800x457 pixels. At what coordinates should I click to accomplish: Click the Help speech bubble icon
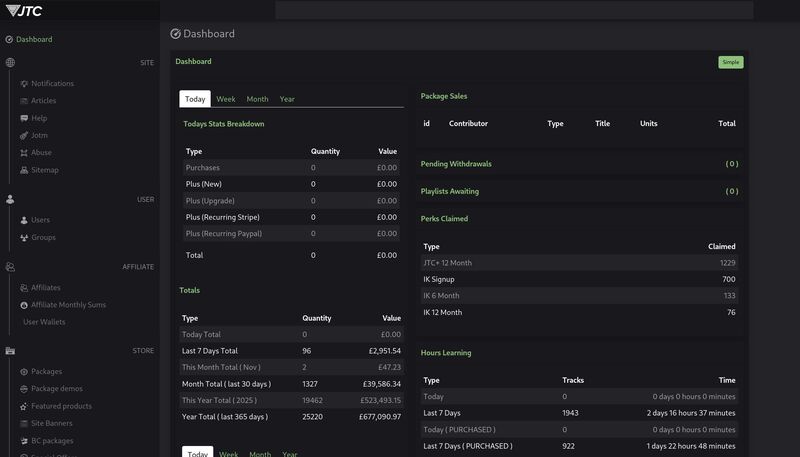point(24,118)
